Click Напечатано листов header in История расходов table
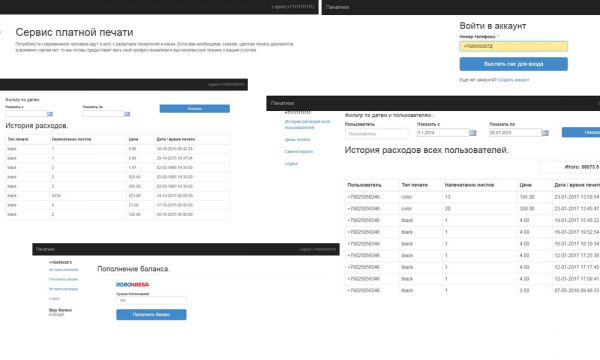Screen dimensions: 600x360 pos(72,139)
